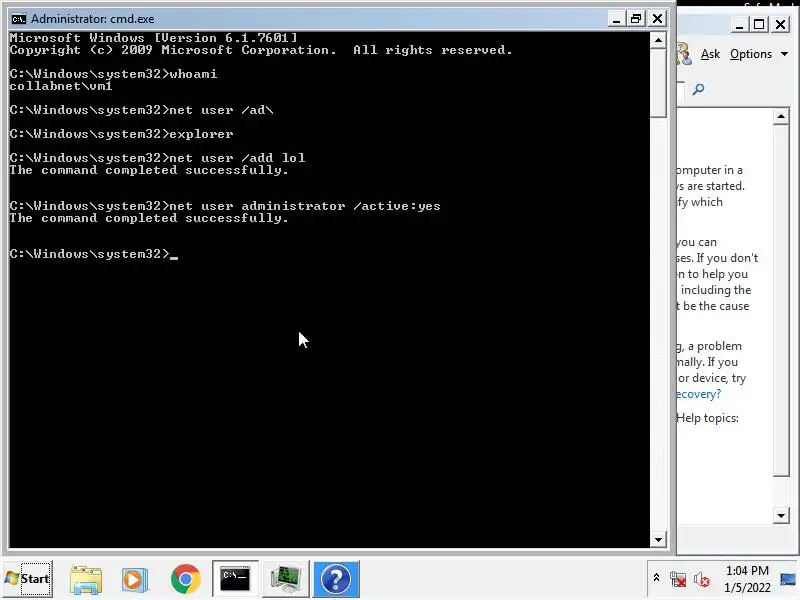Image resolution: width=800 pixels, height=600 pixels.
Task: Restore down the cmd.exe window
Action: [x=636, y=19]
